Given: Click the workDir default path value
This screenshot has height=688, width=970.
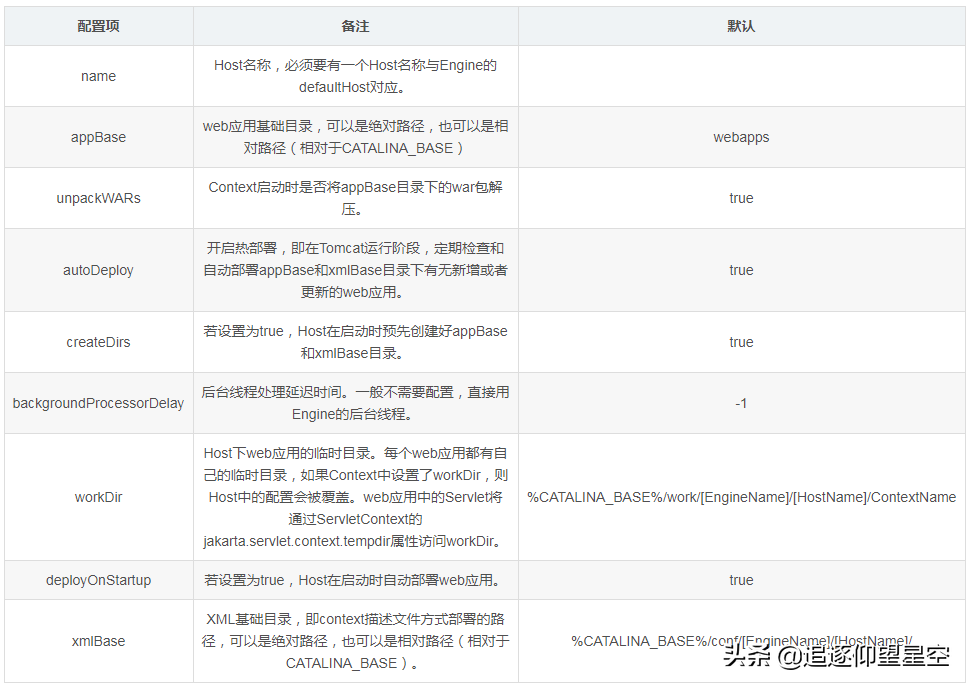Looking at the screenshot, I should pos(741,497).
